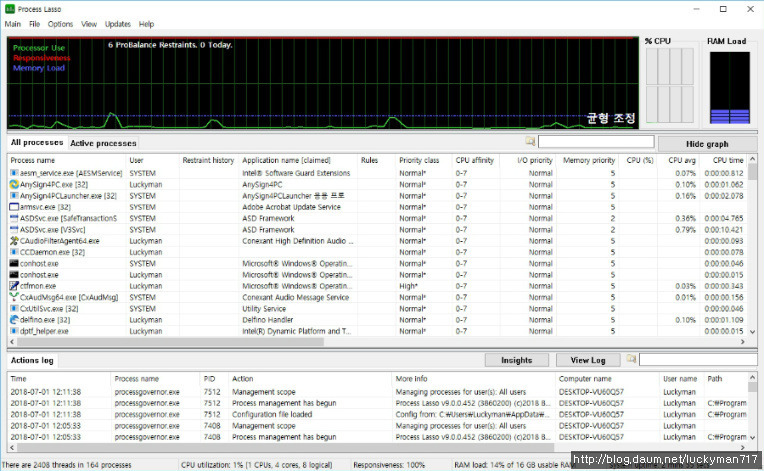Click the CCDaemon.exe process icon
764x471 pixels.
coord(14,252)
